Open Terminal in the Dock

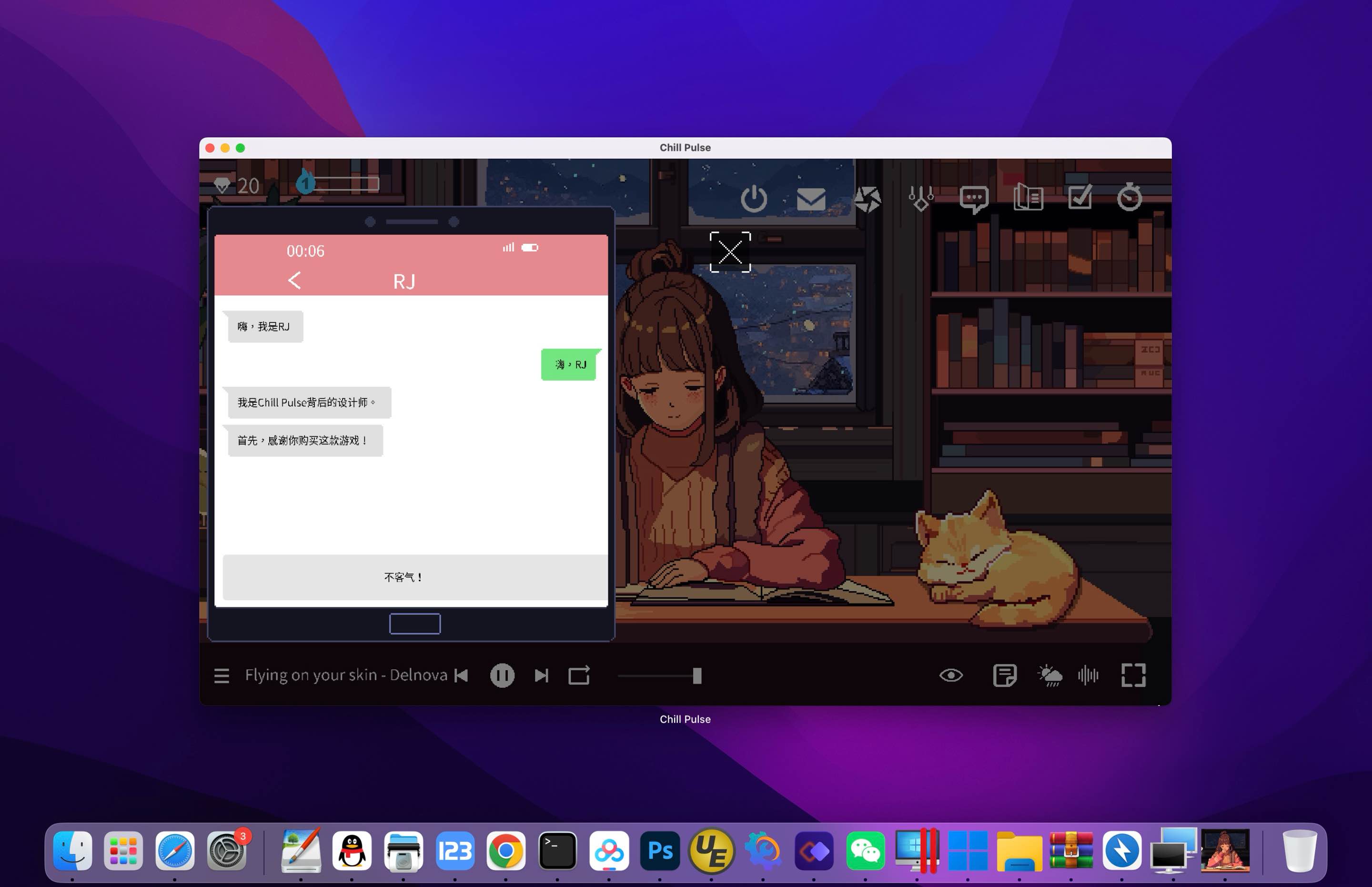[557, 850]
